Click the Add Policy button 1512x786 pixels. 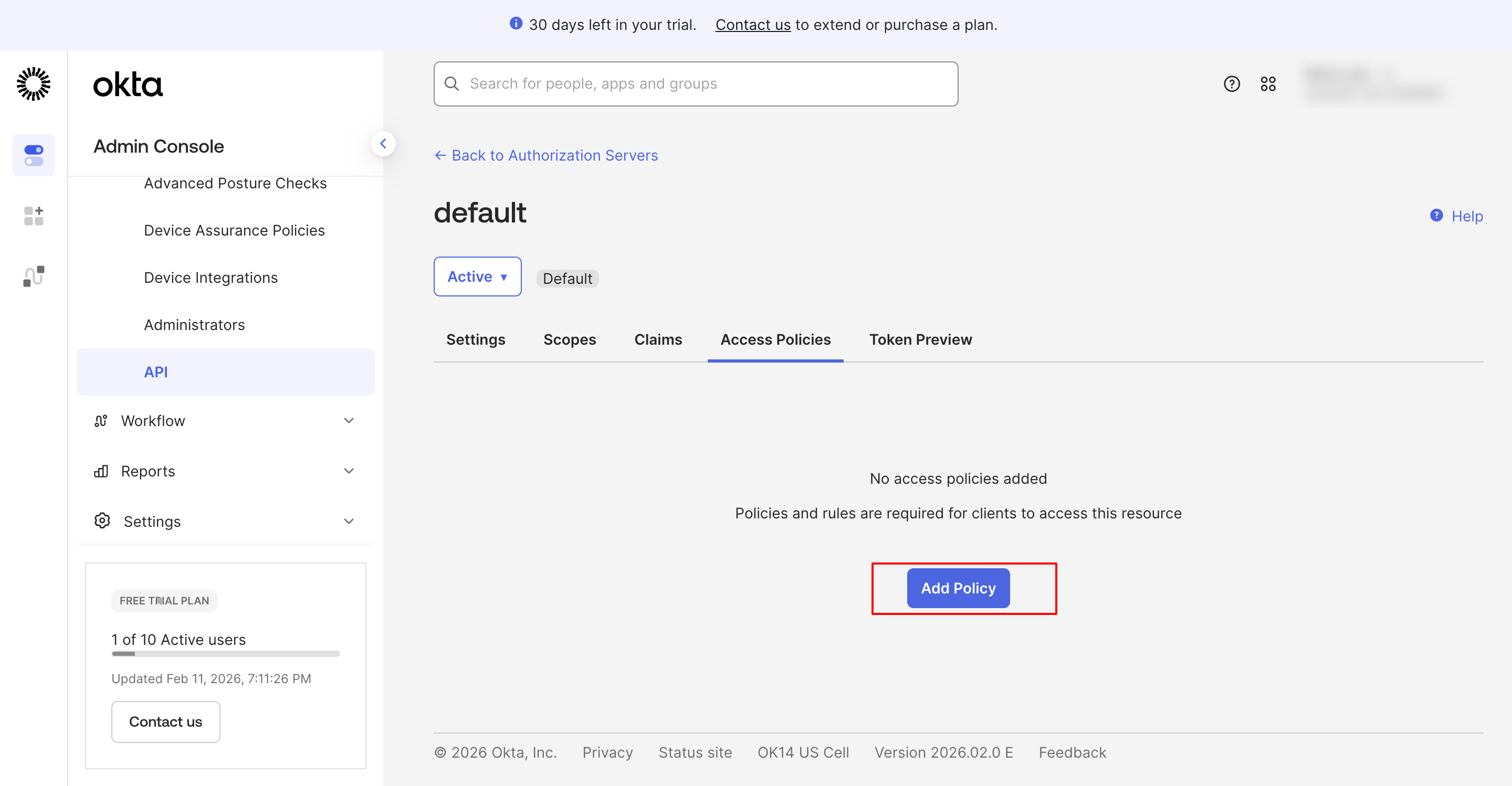tap(958, 588)
